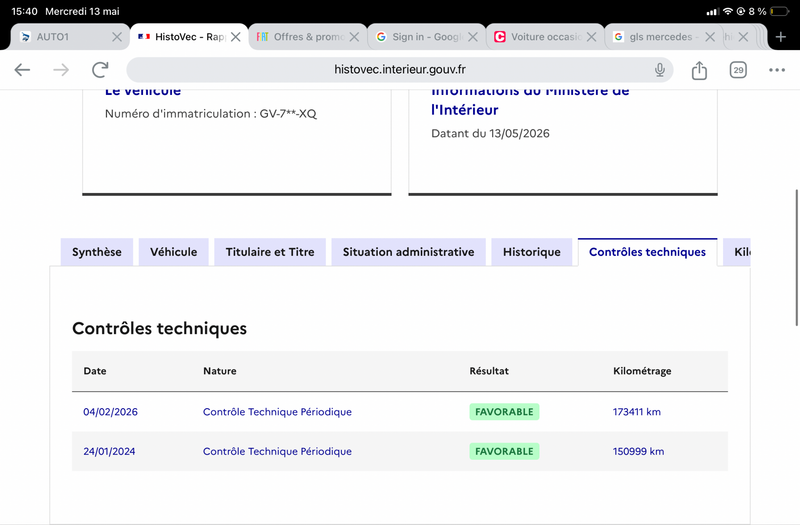
Task: Click the Datant du 13/05/2026 text
Action: click(x=490, y=134)
